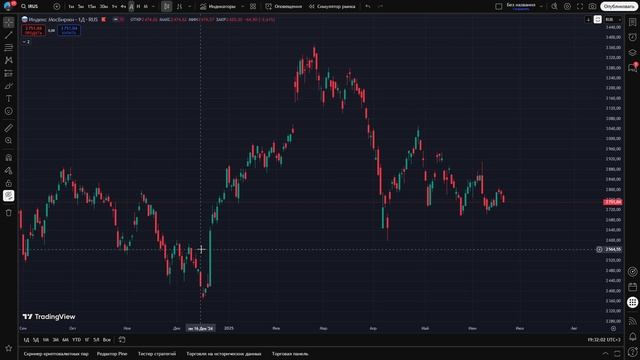640x360 pixels.
Task: Expand the timeframe dropdown arrow
Action: click(x=153, y=7)
